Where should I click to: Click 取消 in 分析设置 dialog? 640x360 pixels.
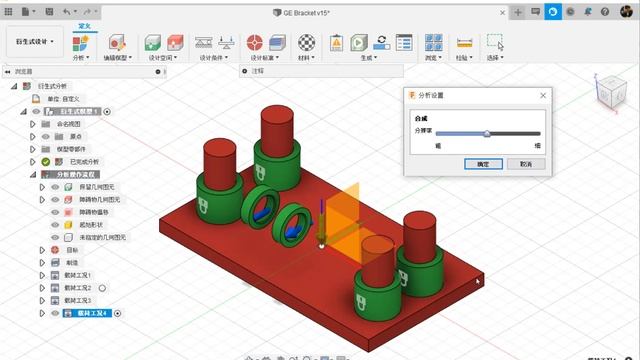point(526,164)
